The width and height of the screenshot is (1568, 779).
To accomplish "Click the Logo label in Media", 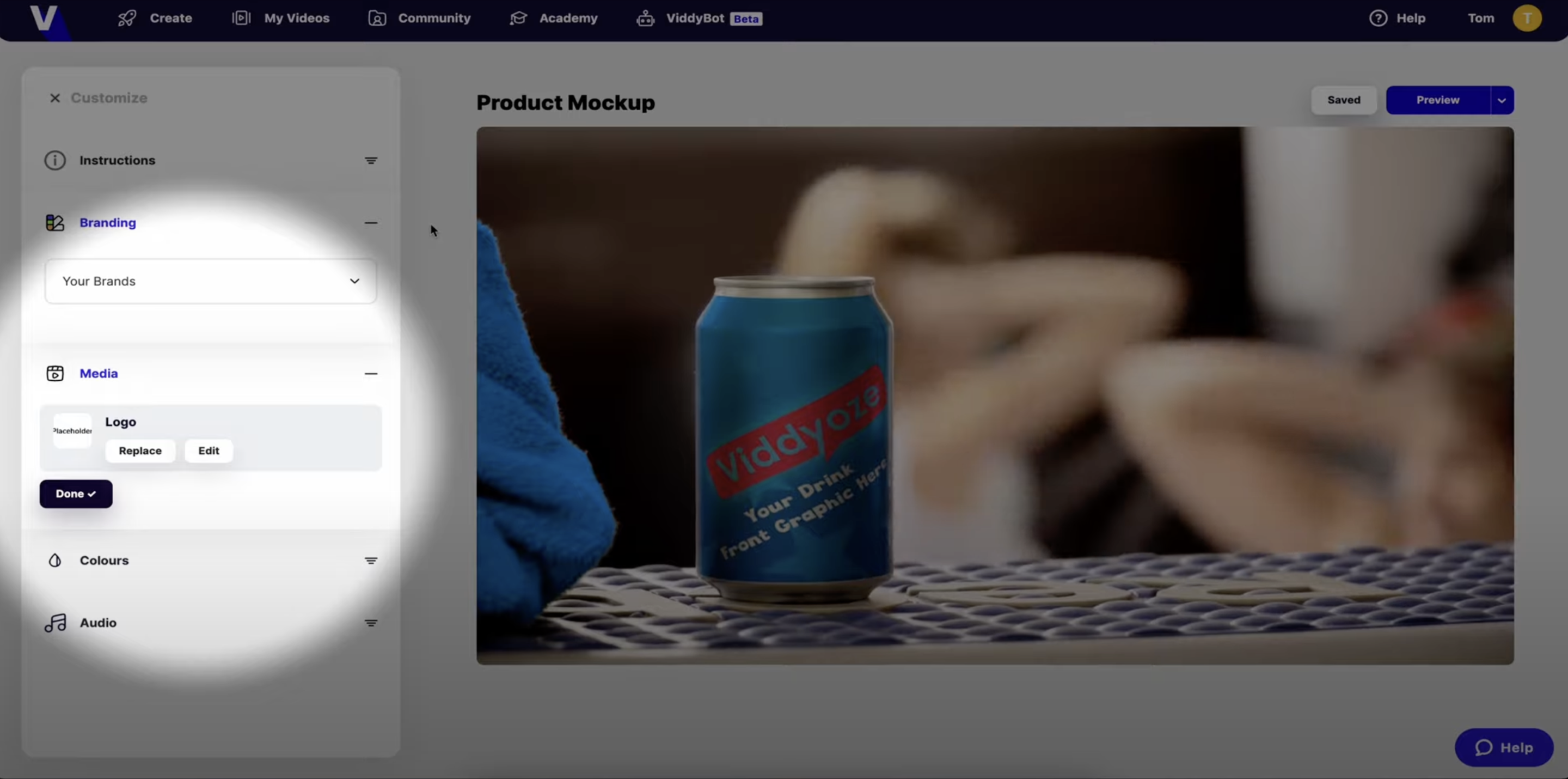I will pos(120,422).
